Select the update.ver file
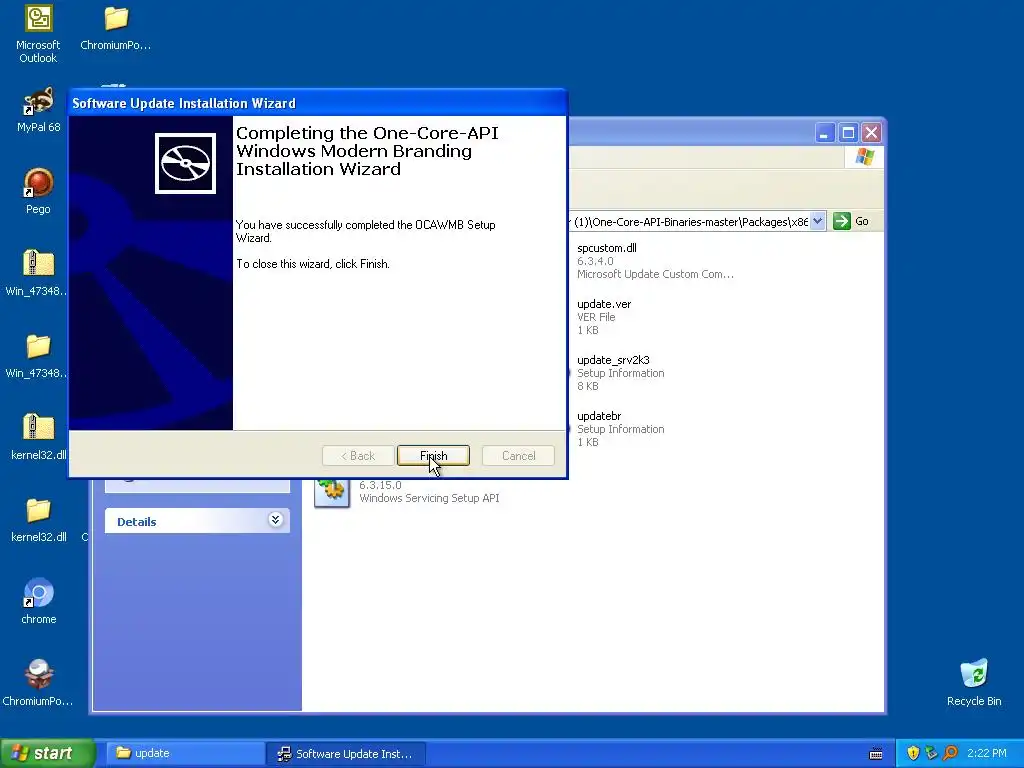The width and height of the screenshot is (1024, 768). (604, 304)
